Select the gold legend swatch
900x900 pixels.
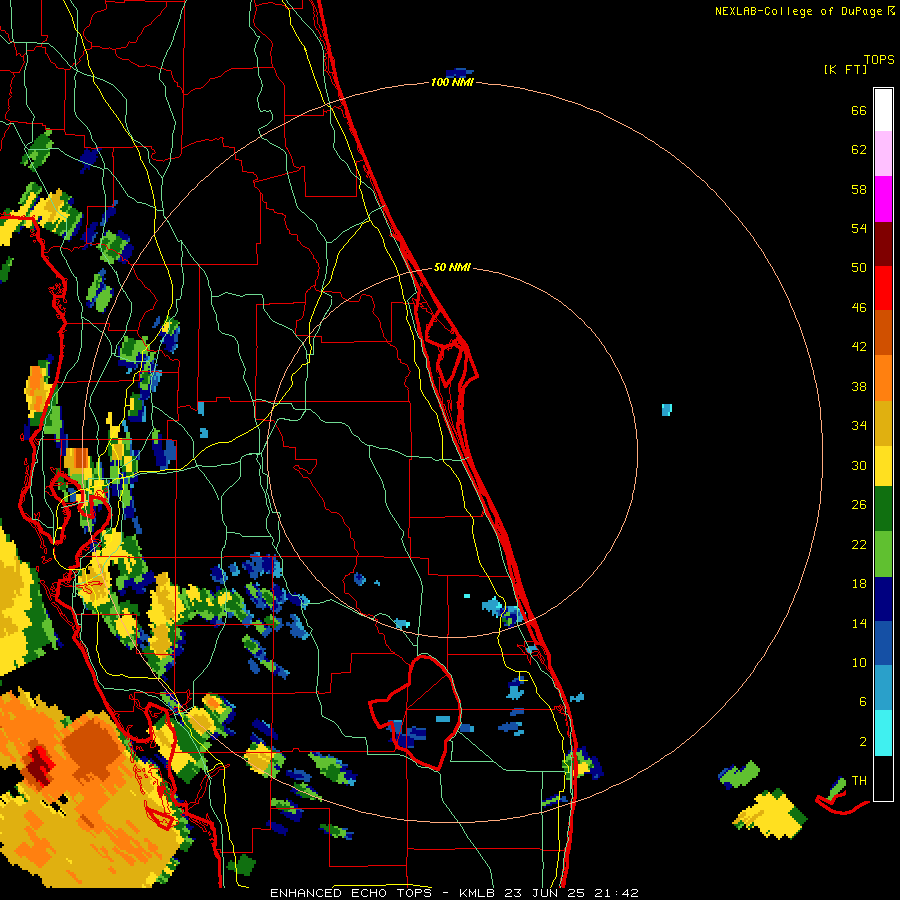(x=883, y=423)
